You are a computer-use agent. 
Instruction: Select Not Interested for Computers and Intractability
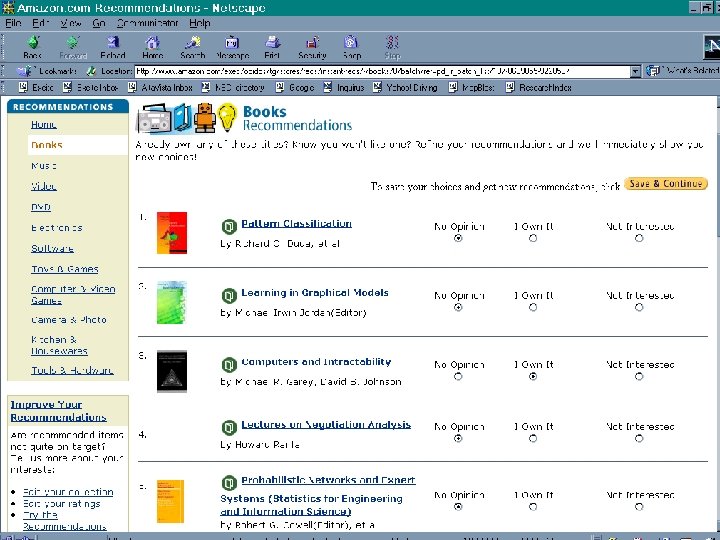click(639, 377)
